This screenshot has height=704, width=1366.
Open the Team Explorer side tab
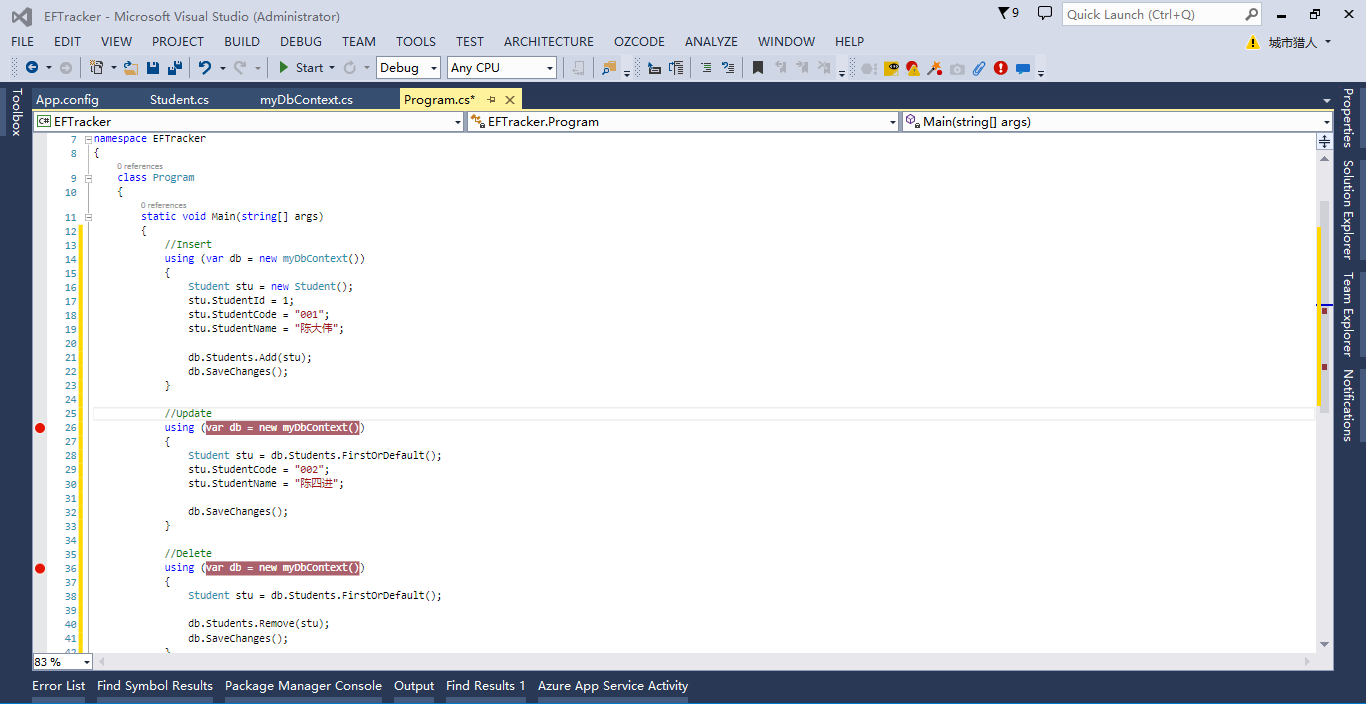(x=1348, y=314)
